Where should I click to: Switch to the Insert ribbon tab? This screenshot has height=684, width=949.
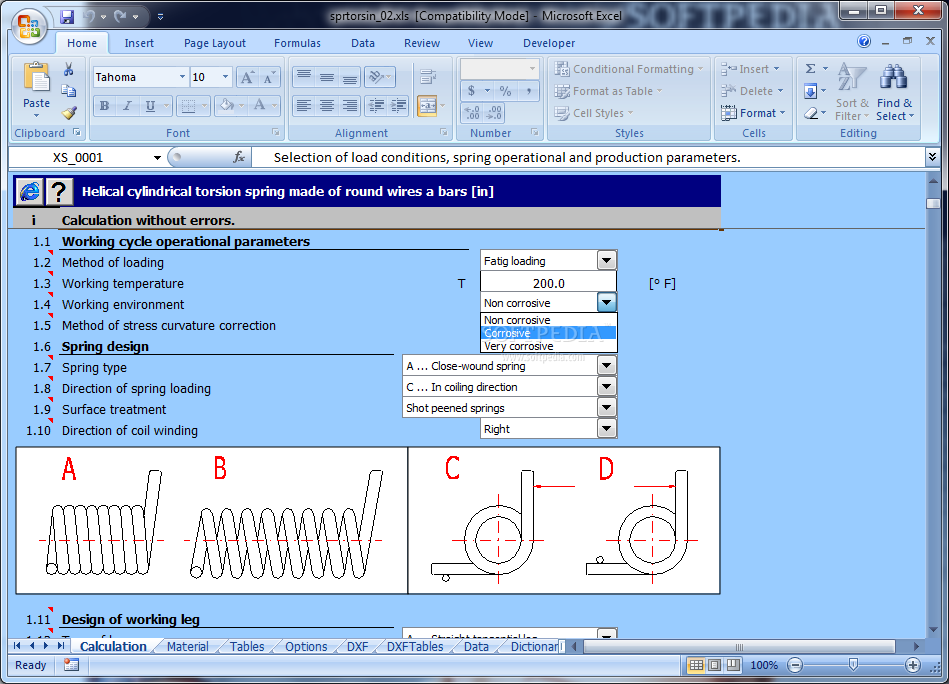click(x=139, y=43)
